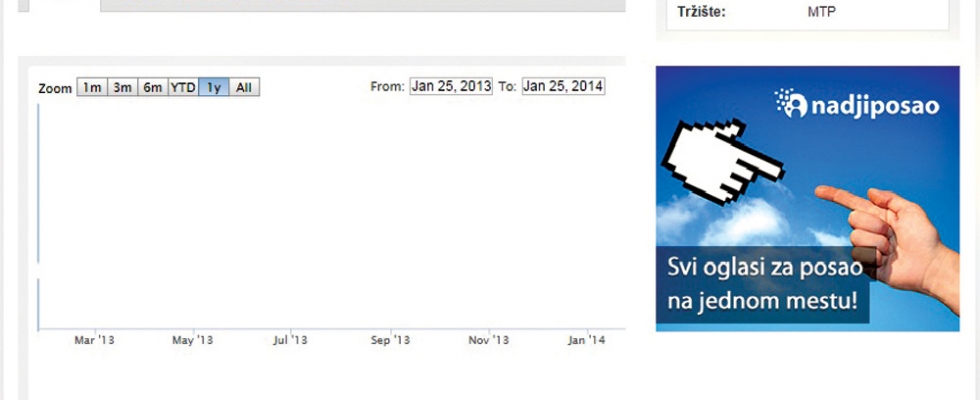Click the Sep '13 axis label
The width and height of the screenshot is (980, 400).
pos(390,341)
